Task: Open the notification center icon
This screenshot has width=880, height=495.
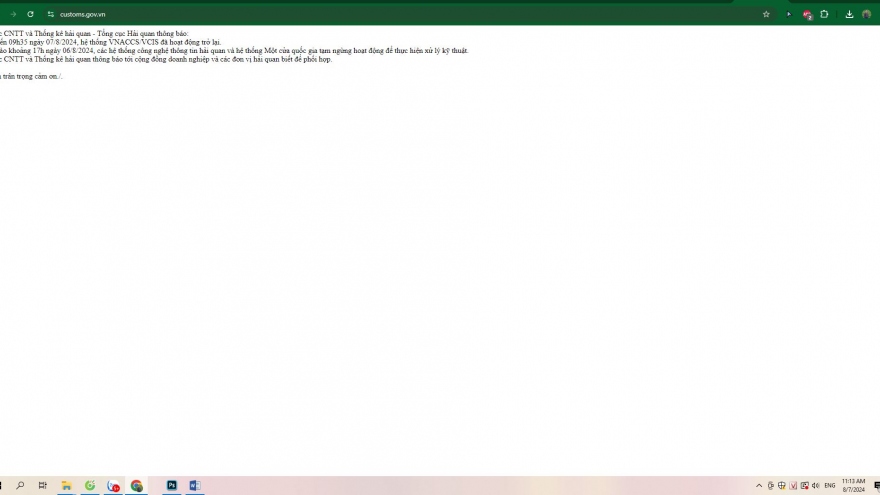Action: pyautogui.click(x=876, y=485)
